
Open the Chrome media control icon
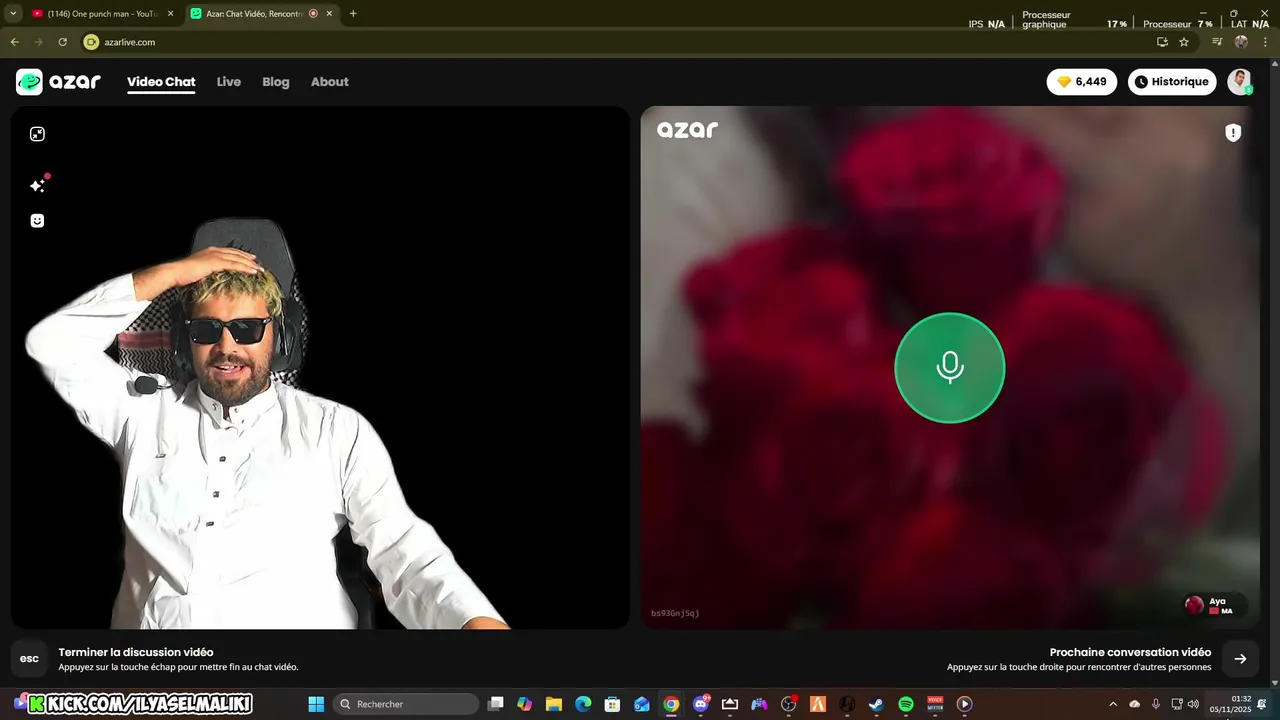click(1217, 42)
